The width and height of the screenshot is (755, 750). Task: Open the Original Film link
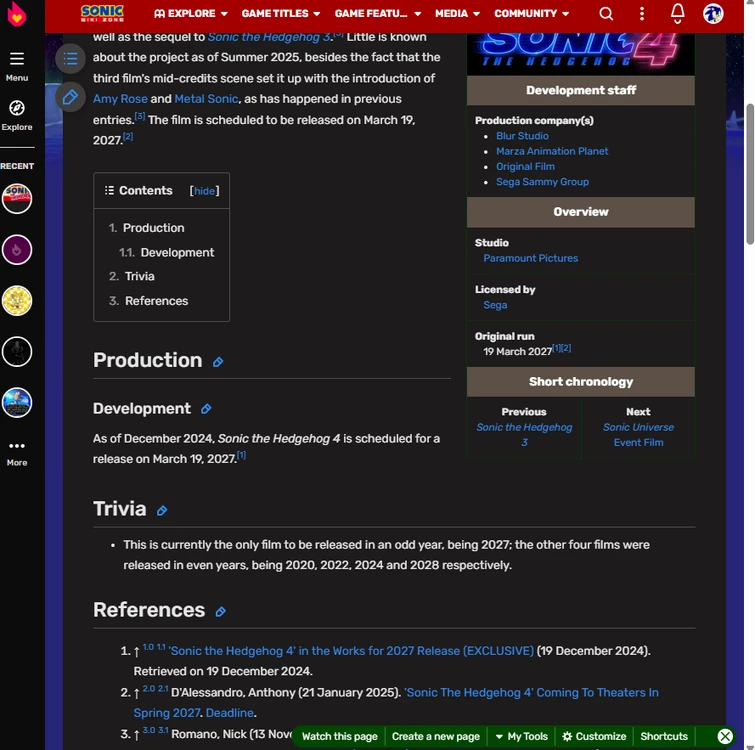(525, 167)
